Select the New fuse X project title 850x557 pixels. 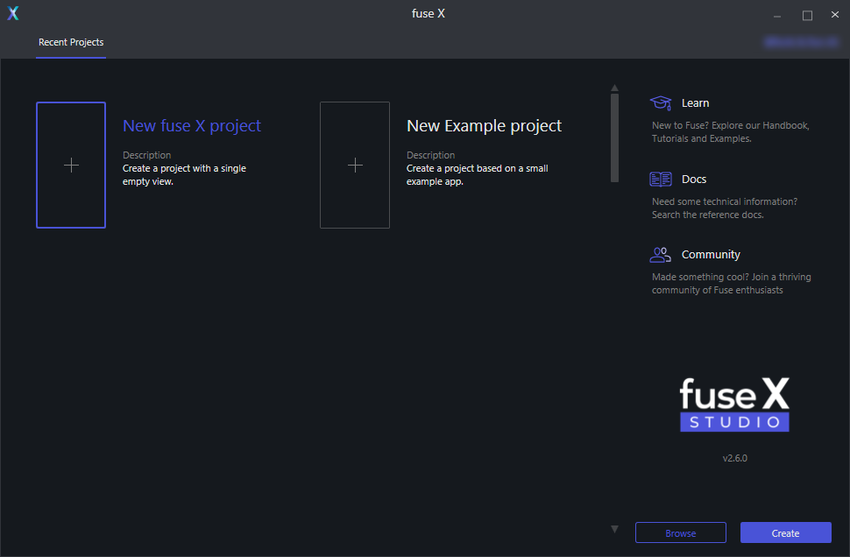[x=191, y=126]
